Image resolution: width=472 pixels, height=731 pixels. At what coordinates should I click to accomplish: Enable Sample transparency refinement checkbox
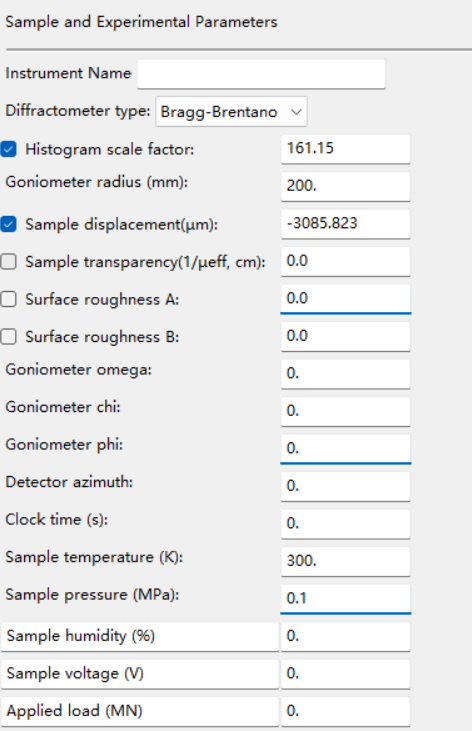[8, 262]
